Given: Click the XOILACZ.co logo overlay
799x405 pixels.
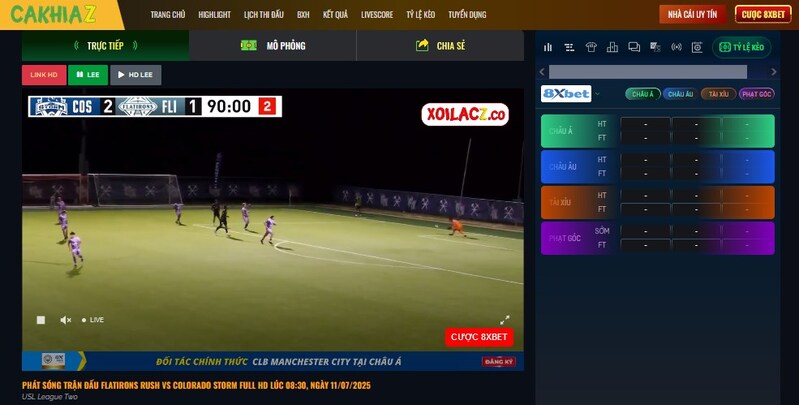Looking at the screenshot, I should [x=465, y=115].
